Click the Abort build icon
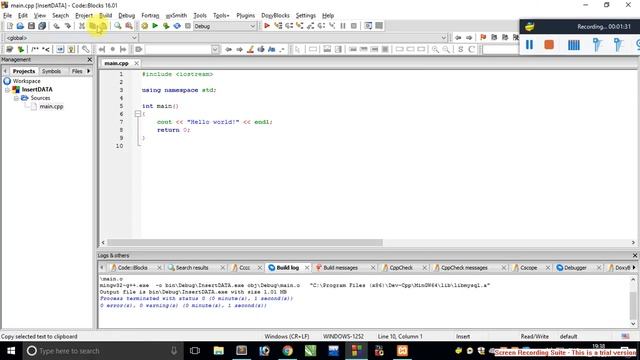Viewport: 640px width, 360px height. pyautogui.click(x=188, y=26)
